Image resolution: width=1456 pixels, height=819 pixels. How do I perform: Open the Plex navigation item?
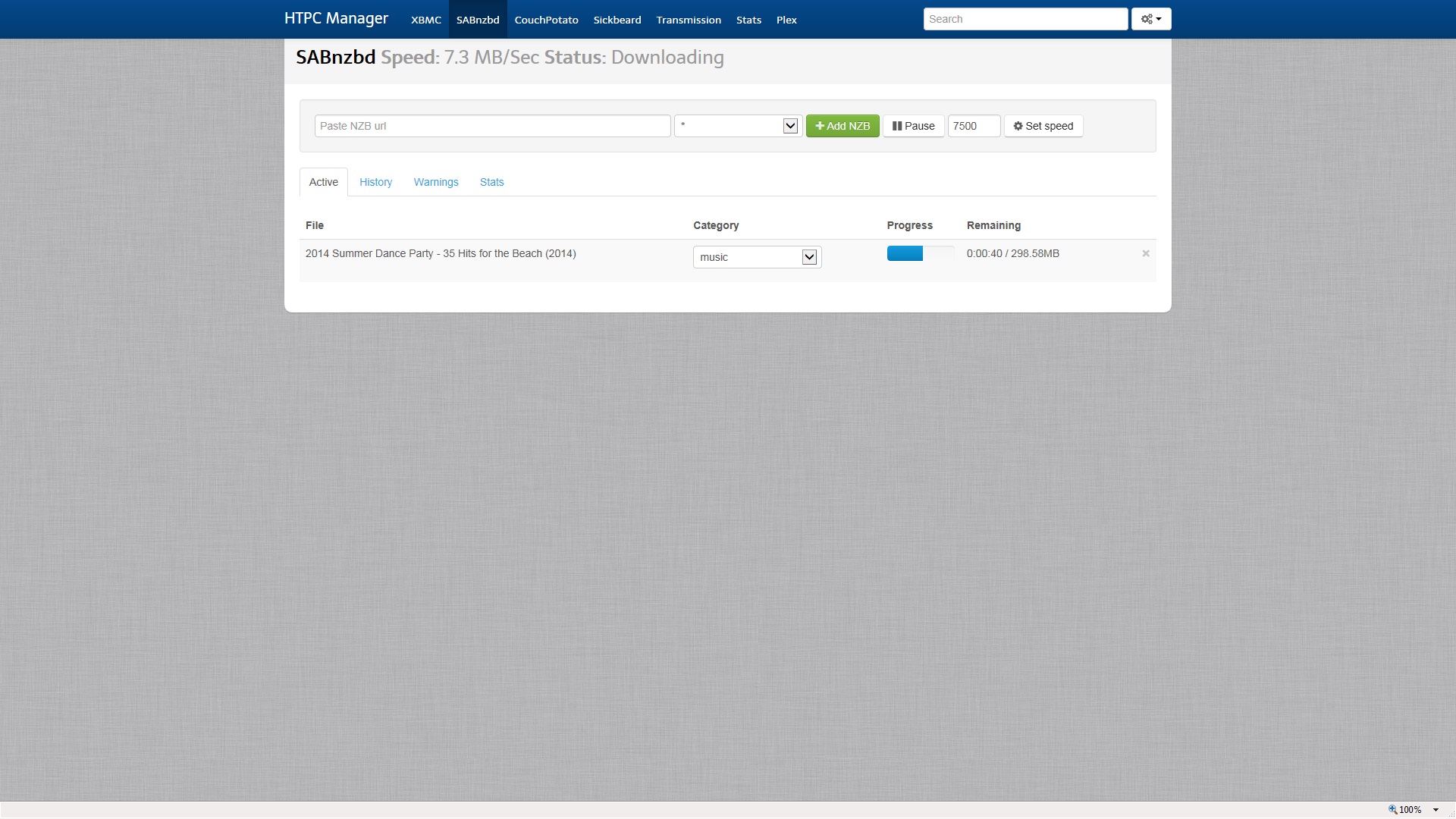click(786, 20)
